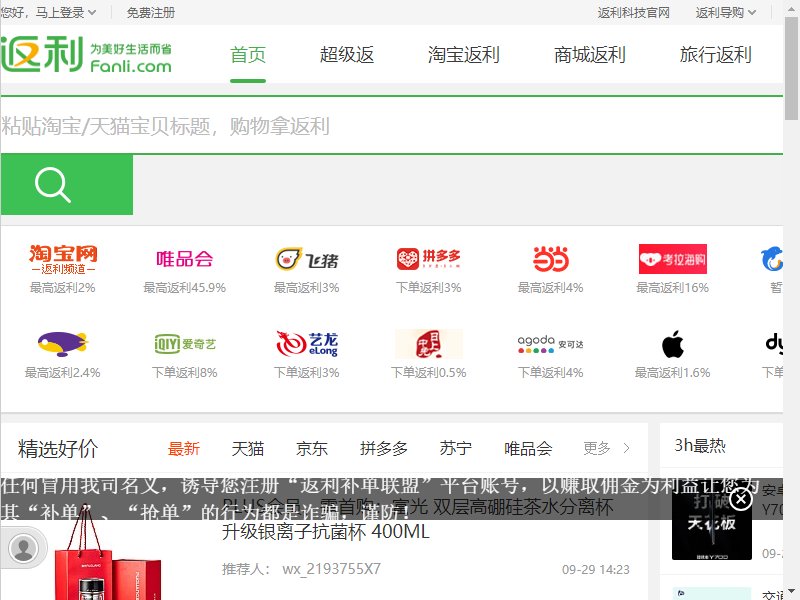The height and width of the screenshot is (600, 800).
Task: Click the 最高返利3% text under 飞猪
Action: tap(307, 288)
